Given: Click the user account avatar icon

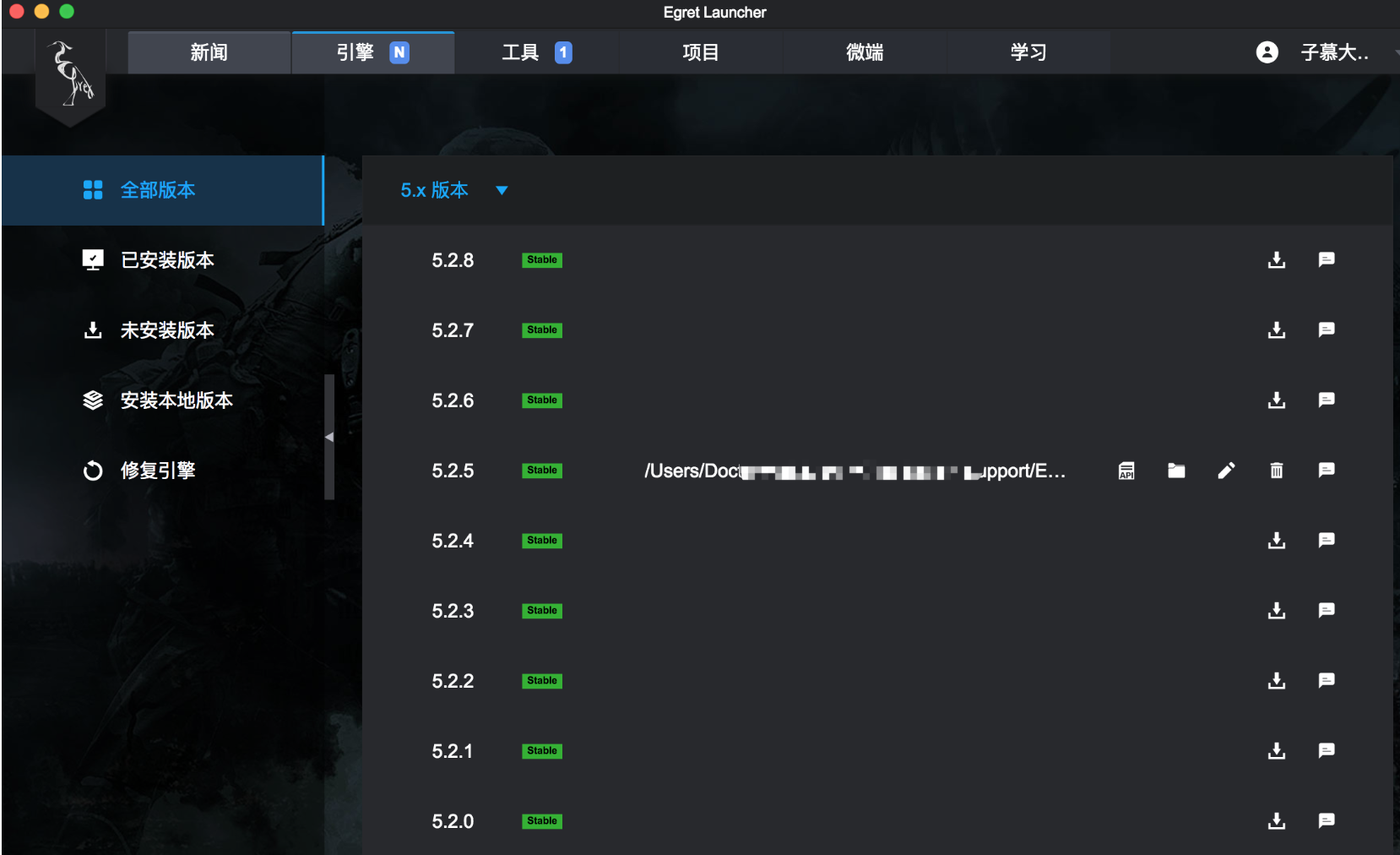Looking at the screenshot, I should point(1267,52).
